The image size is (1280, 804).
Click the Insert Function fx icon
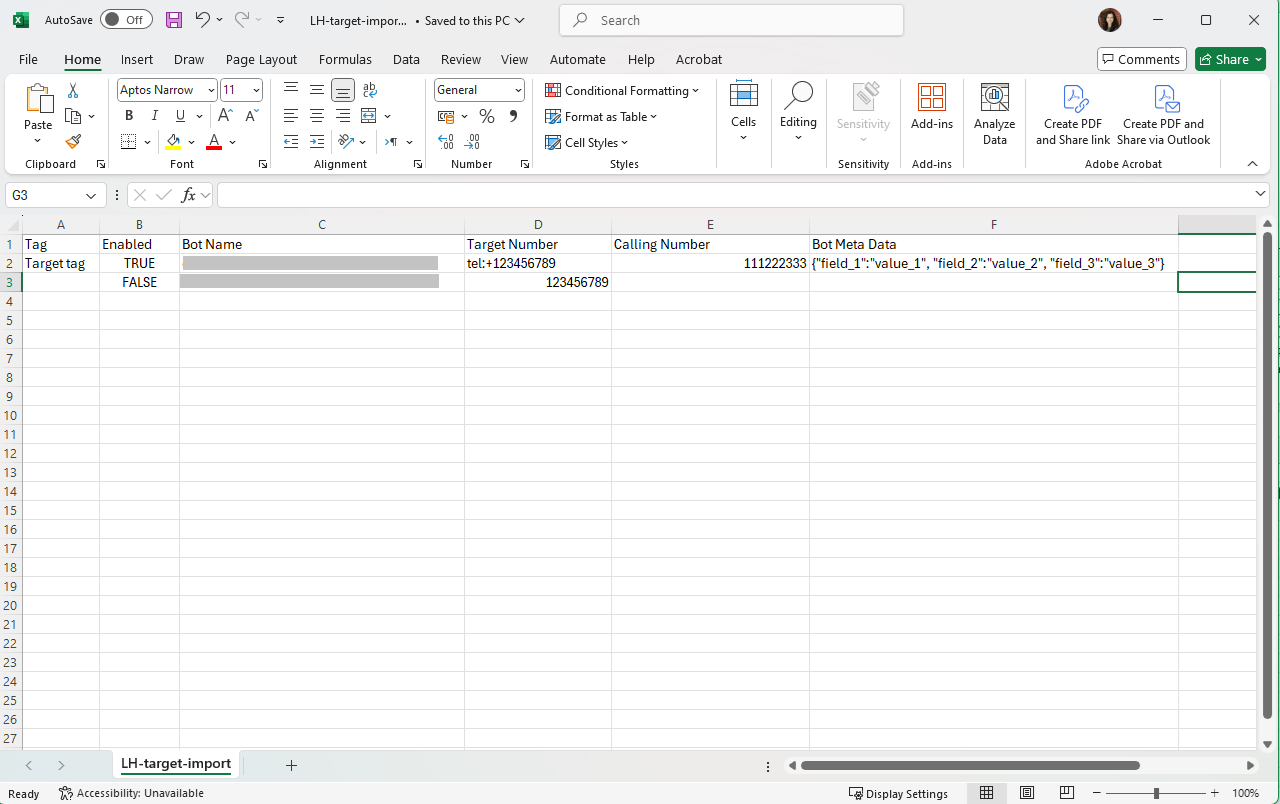coord(188,196)
